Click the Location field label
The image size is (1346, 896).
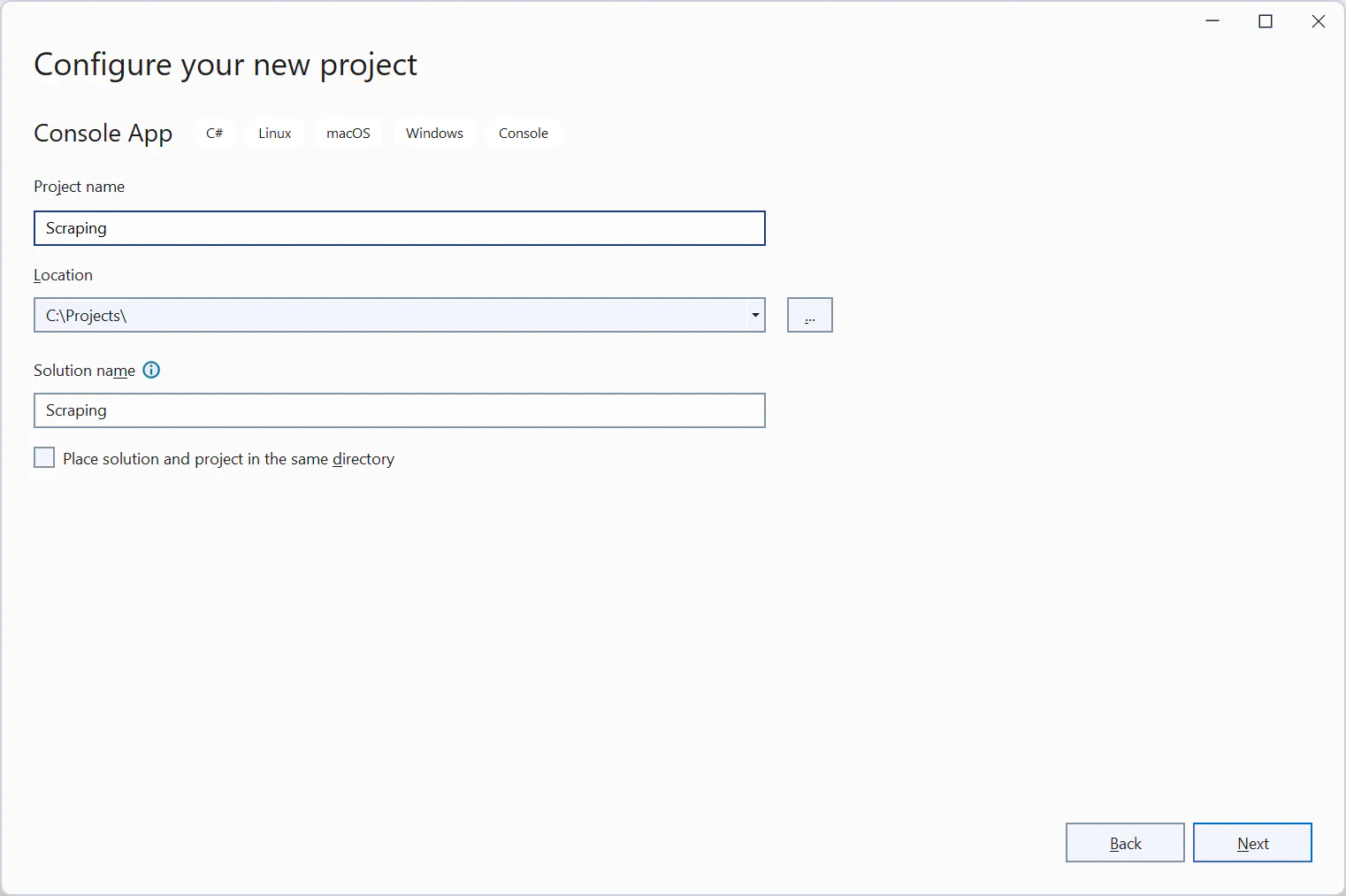tap(63, 275)
